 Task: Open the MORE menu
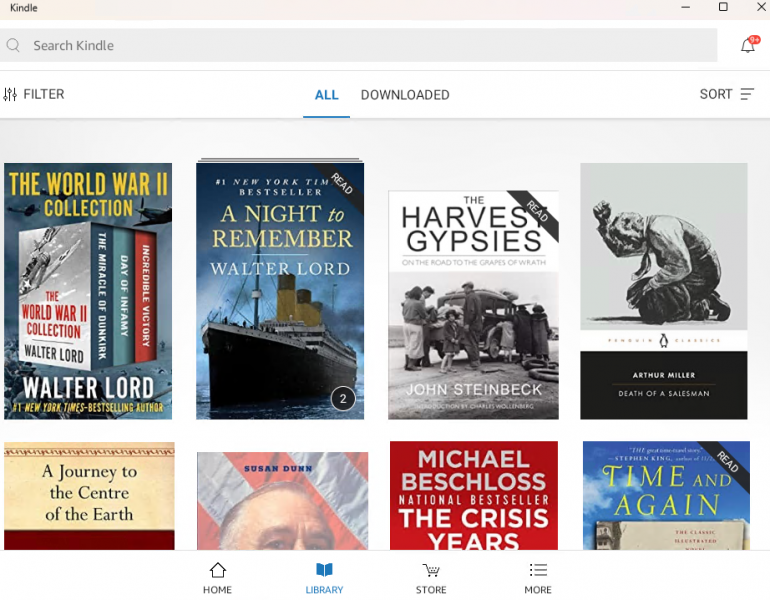point(538,578)
